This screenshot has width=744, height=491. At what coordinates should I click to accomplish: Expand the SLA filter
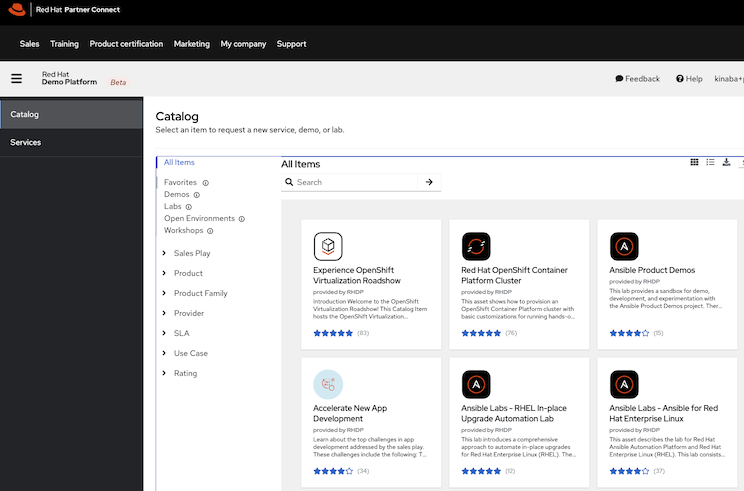[x=176, y=333]
